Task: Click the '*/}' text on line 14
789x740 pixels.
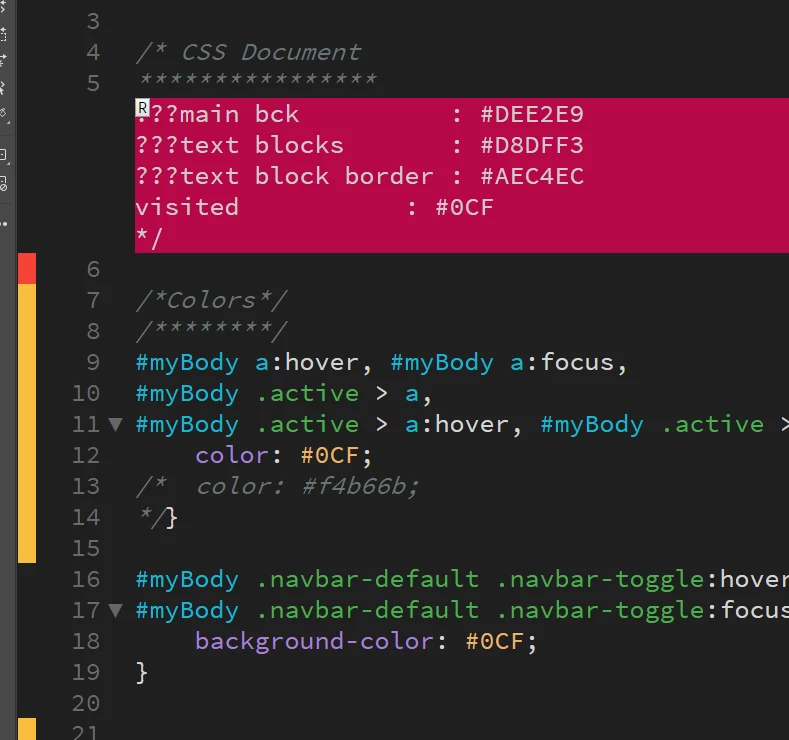Action: click(x=157, y=518)
